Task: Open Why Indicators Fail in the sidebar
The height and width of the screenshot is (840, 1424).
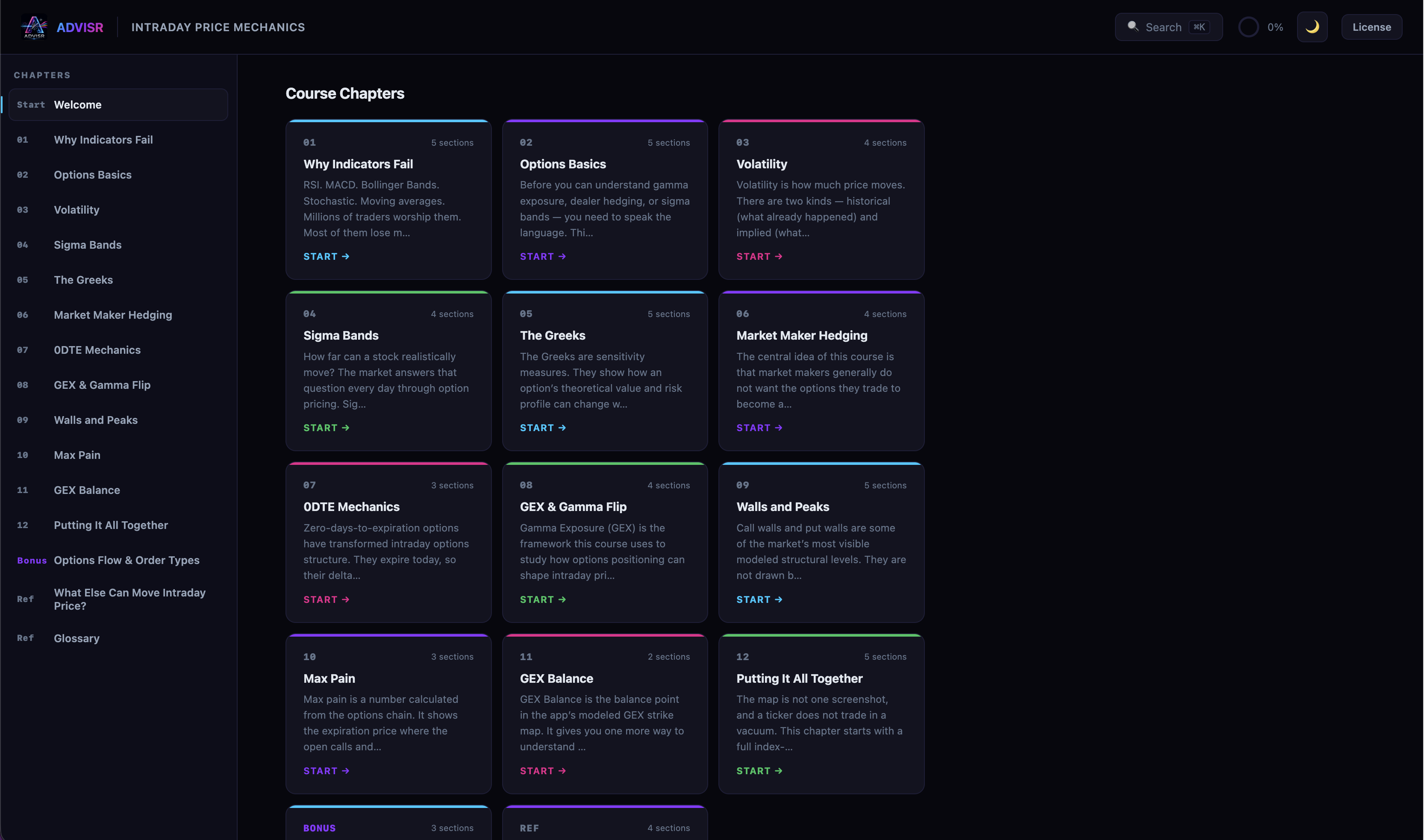Action: pyautogui.click(x=118, y=140)
